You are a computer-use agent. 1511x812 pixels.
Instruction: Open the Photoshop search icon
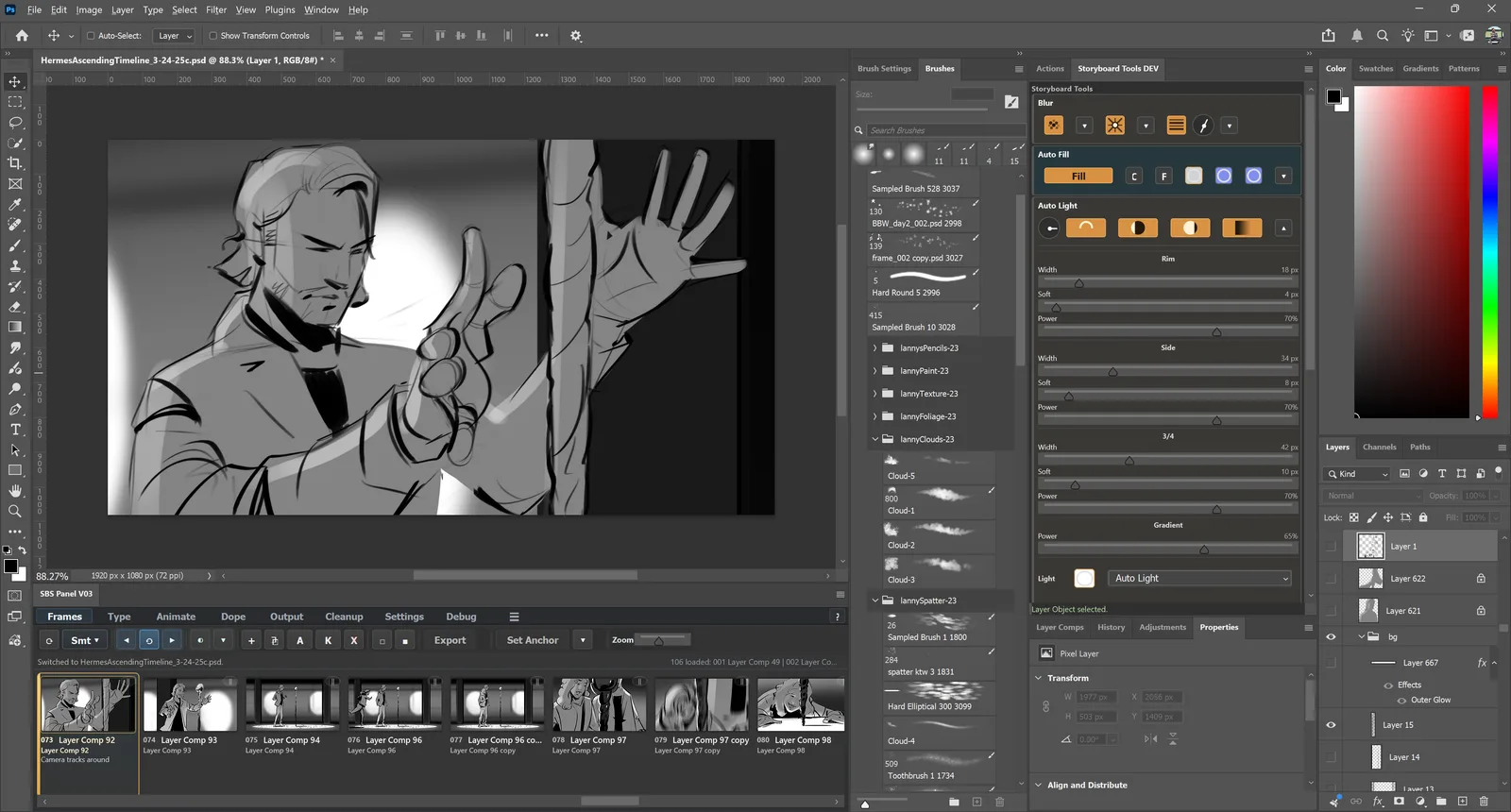(x=1383, y=36)
